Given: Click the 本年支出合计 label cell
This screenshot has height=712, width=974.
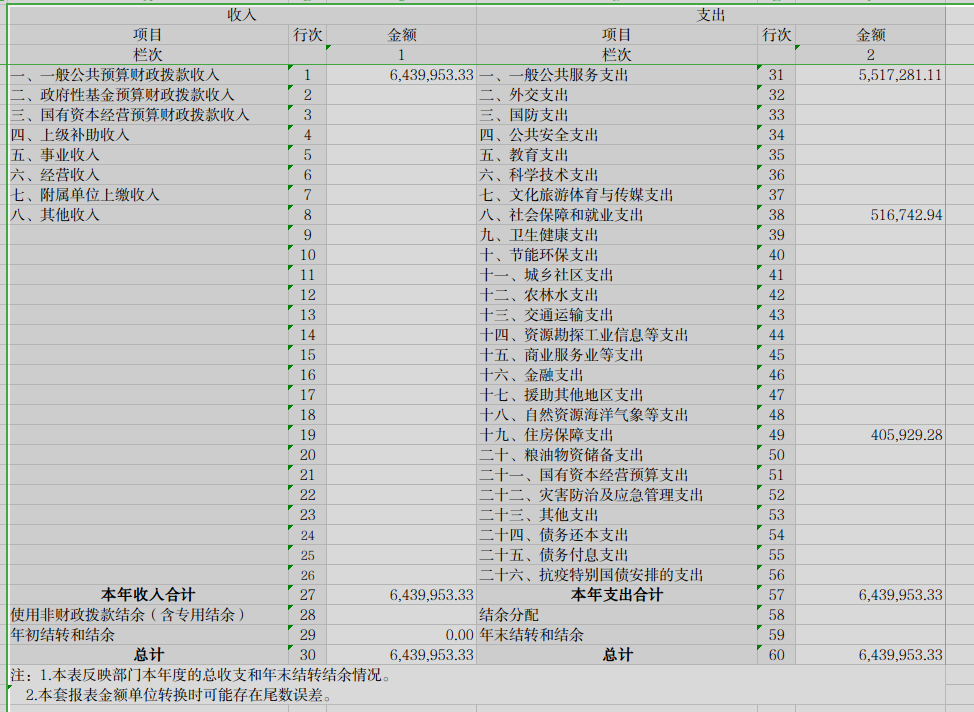Looking at the screenshot, I should point(616,595).
